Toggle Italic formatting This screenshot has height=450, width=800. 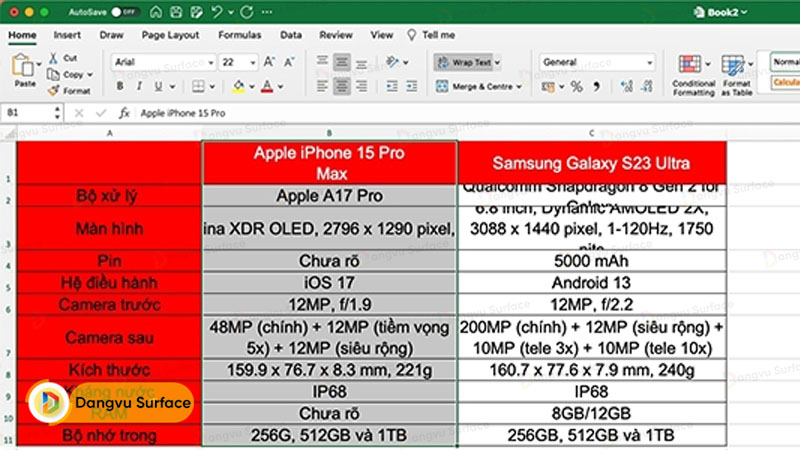(x=139, y=86)
